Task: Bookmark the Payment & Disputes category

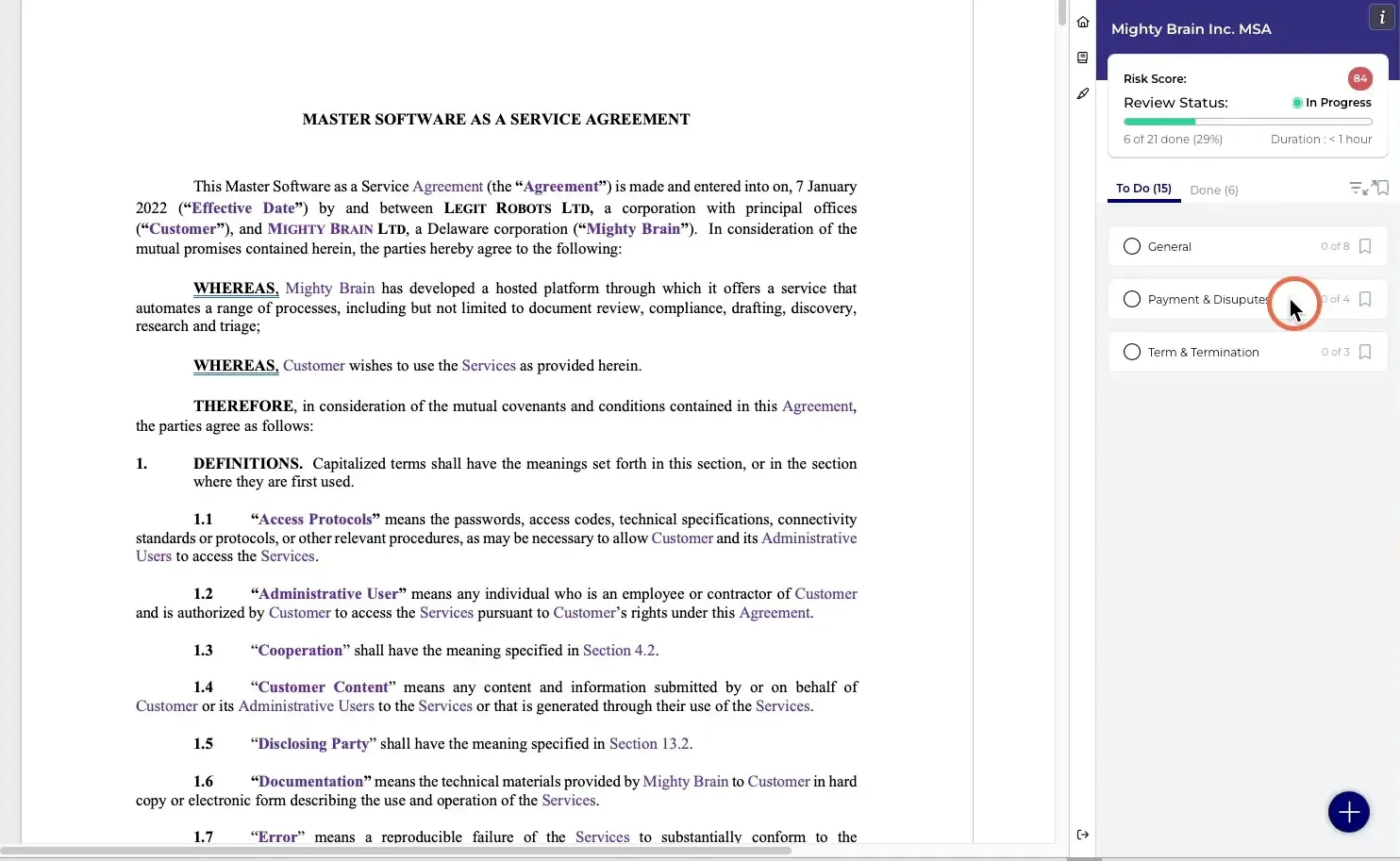Action: pos(1365,299)
